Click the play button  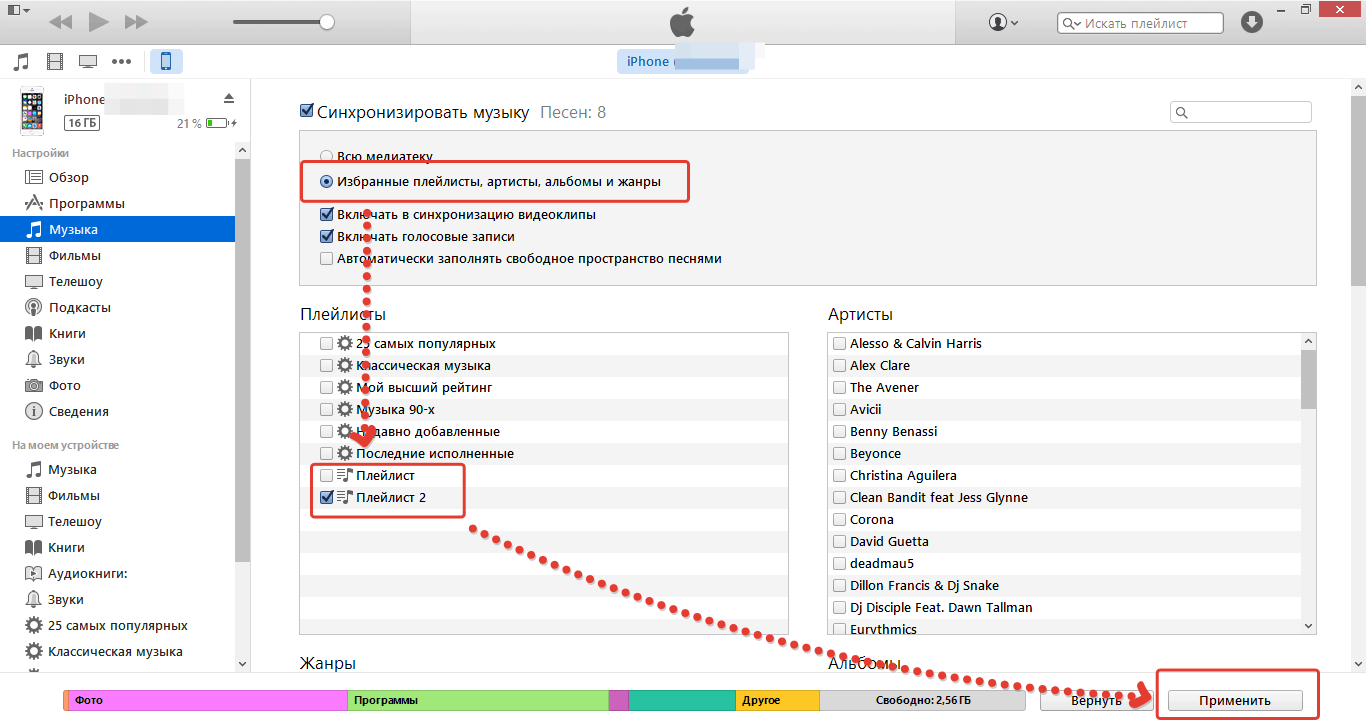coord(98,21)
